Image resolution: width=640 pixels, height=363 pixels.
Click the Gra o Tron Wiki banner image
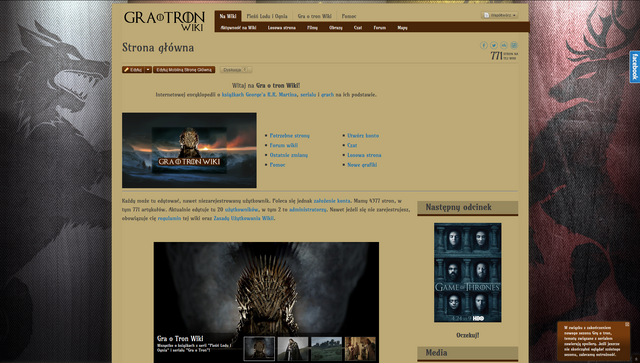tap(189, 150)
